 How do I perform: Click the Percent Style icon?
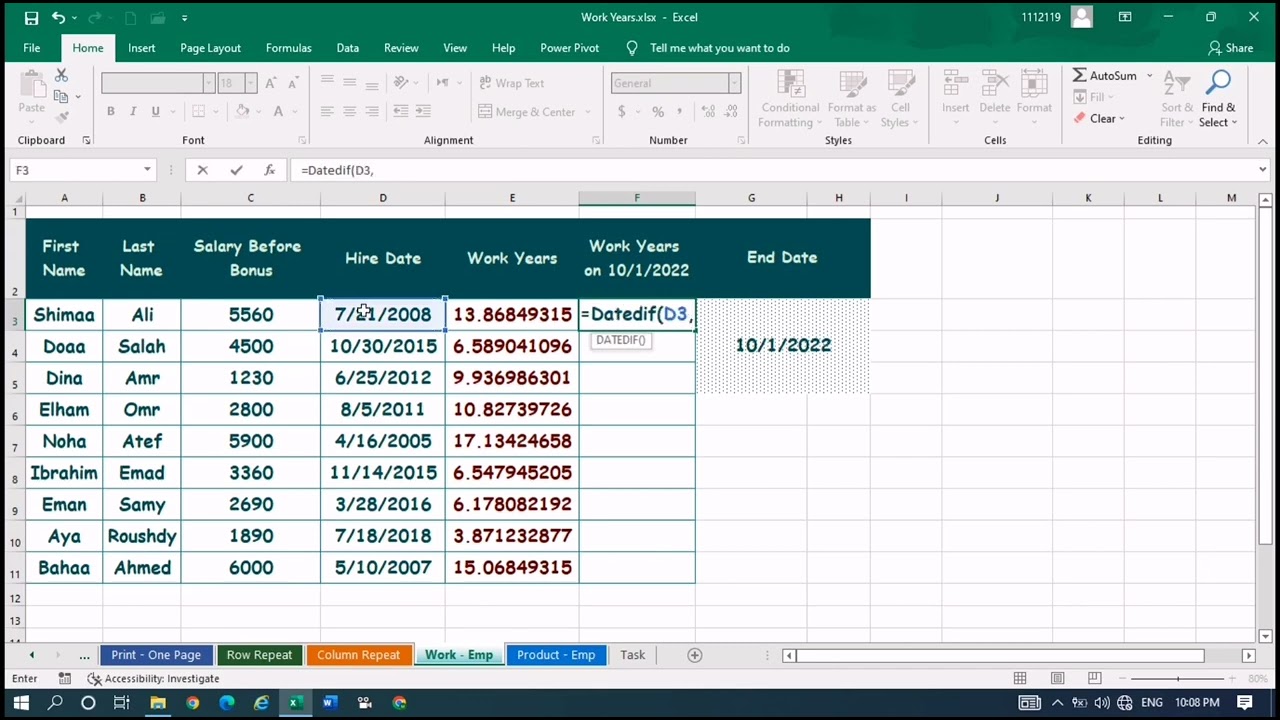658,112
